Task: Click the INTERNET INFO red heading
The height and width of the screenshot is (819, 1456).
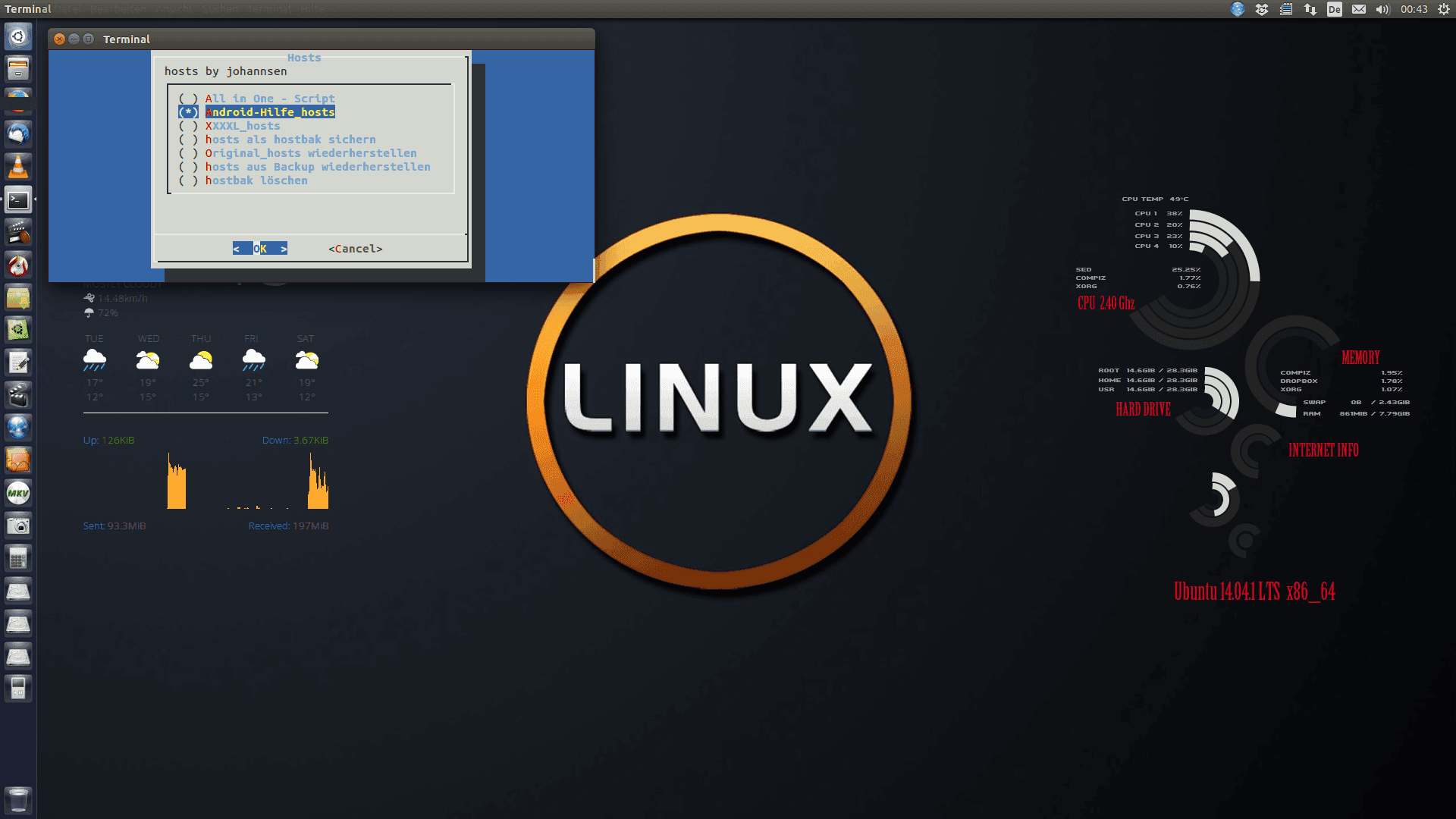Action: [x=1323, y=450]
